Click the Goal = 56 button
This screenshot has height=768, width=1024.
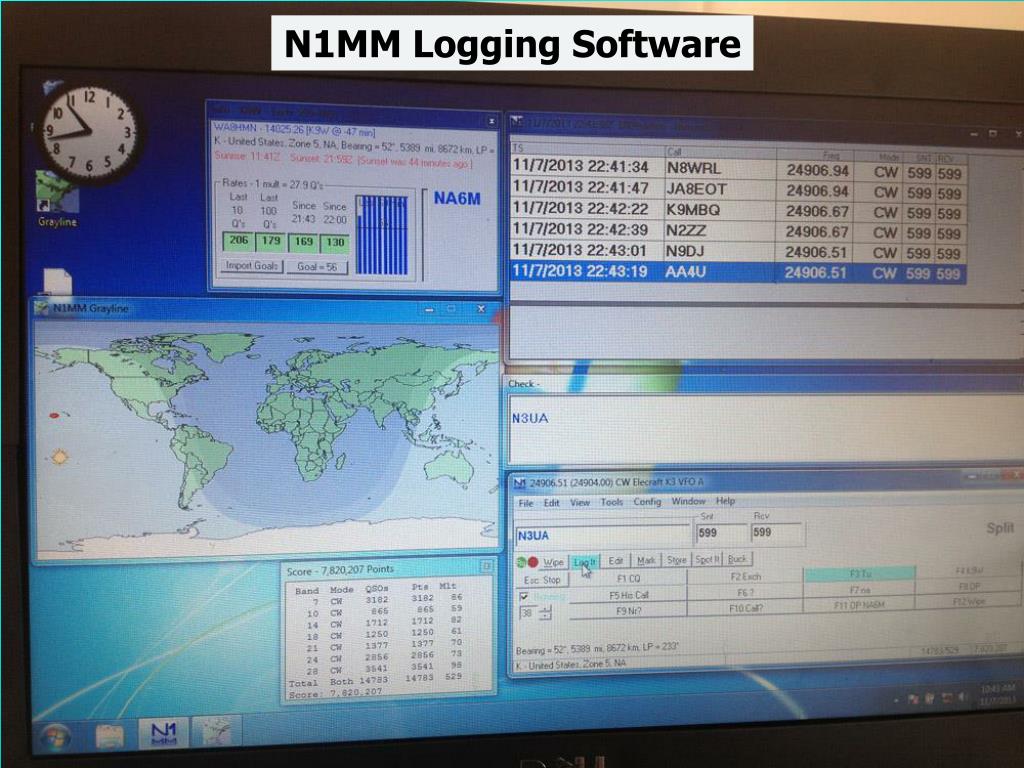pyautogui.click(x=317, y=266)
